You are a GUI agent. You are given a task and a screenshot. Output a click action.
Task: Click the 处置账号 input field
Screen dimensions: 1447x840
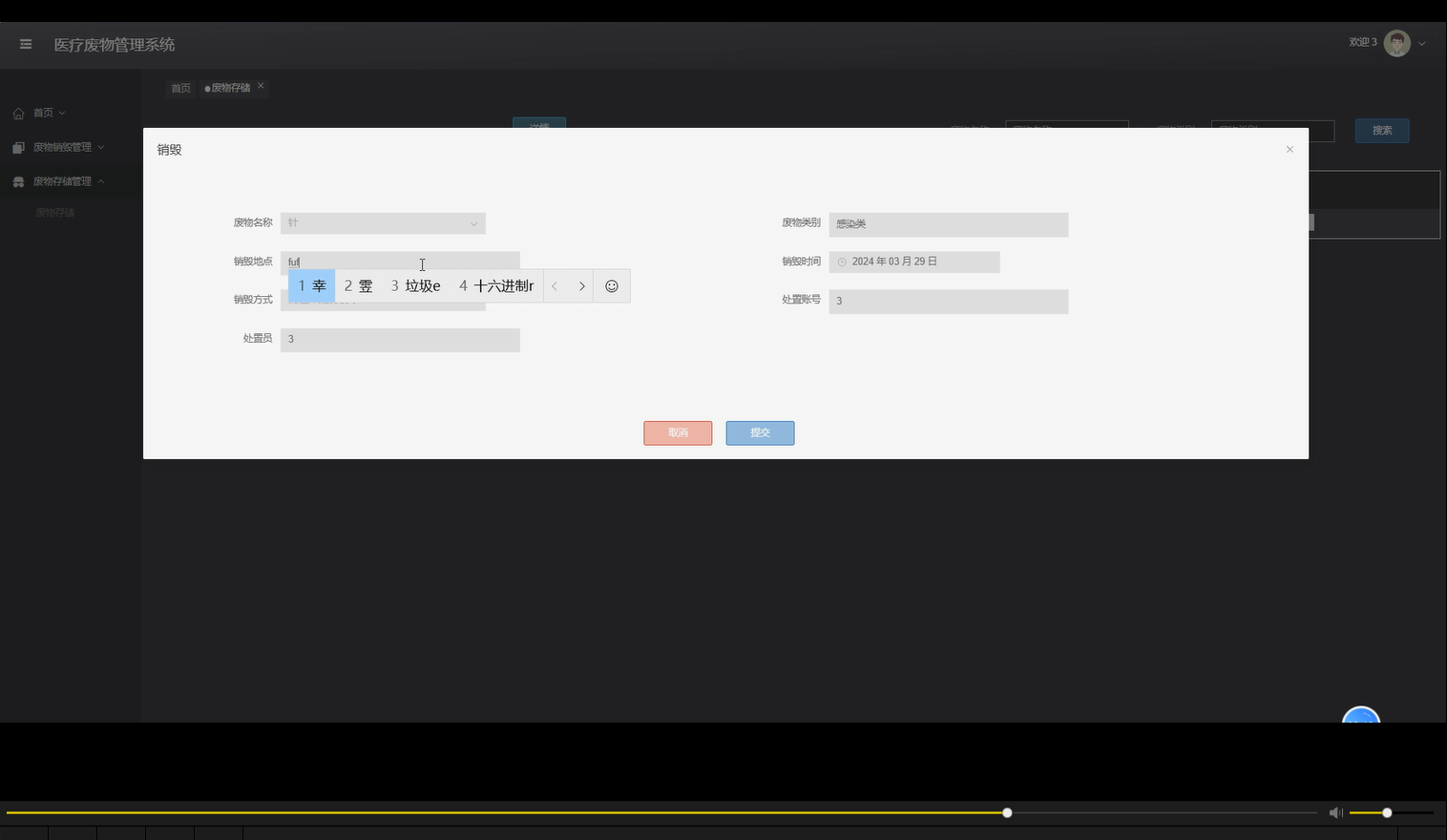tap(949, 301)
